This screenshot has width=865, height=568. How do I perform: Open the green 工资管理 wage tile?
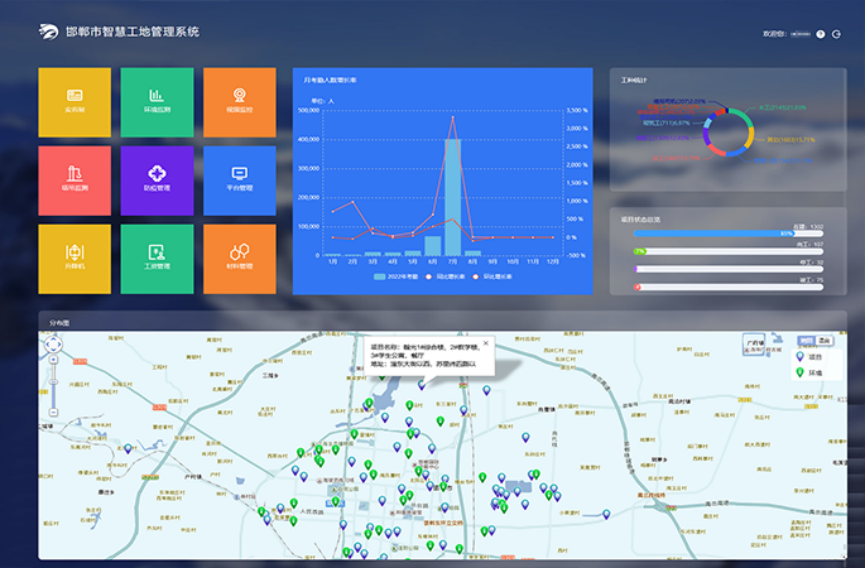pyautogui.click(x=157, y=258)
